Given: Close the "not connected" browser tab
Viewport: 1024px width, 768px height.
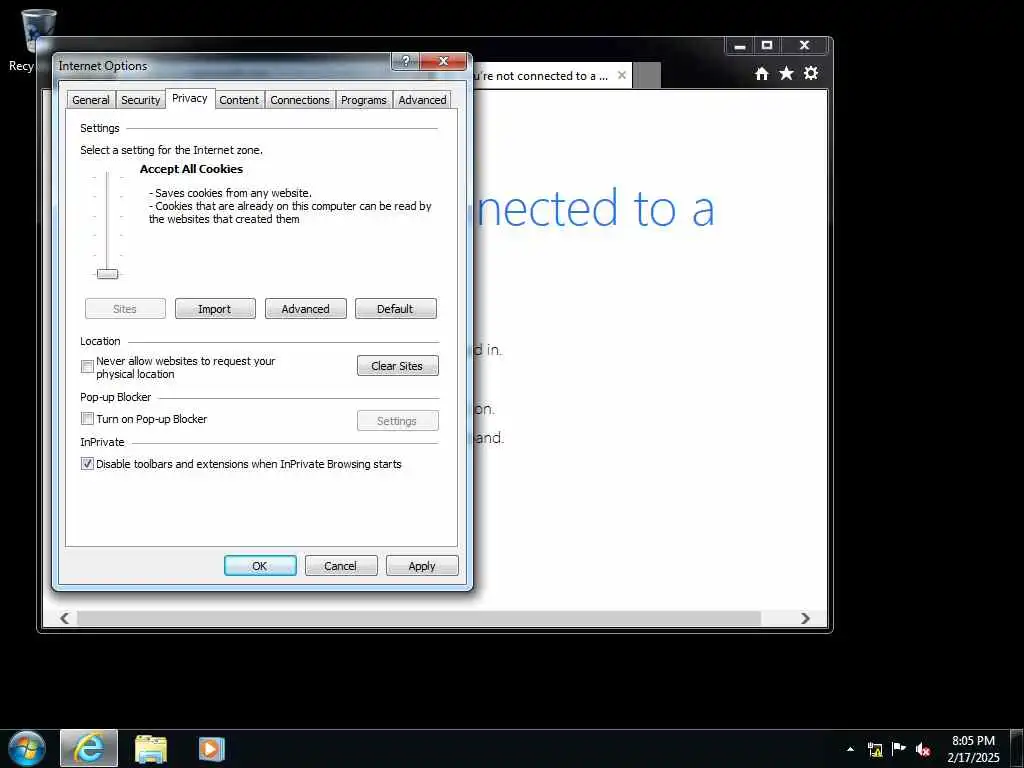Looking at the screenshot, I should click(622, 76).
